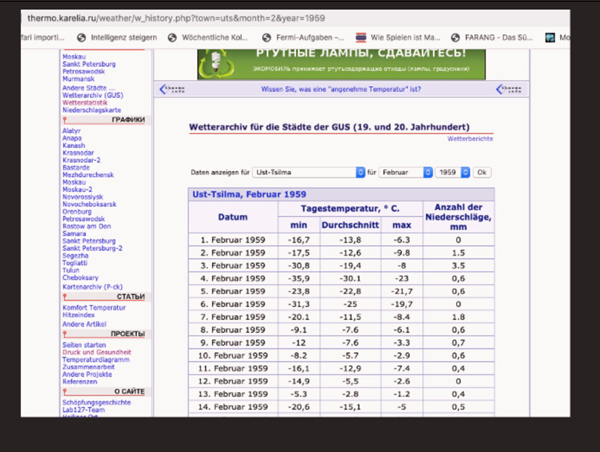Open Togliatti graph link

[75, 263]
